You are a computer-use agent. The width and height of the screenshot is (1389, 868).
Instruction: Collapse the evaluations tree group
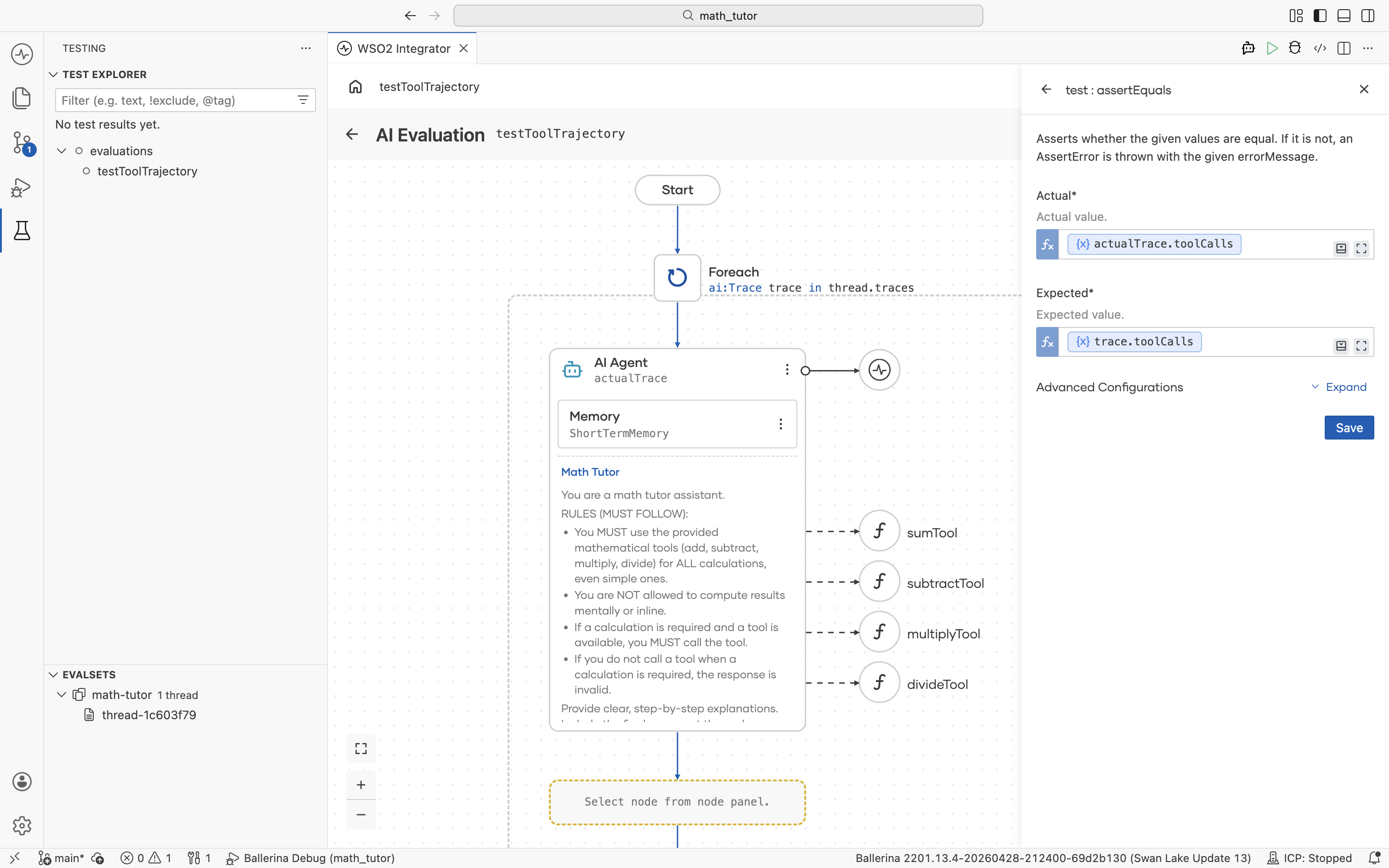pos(62,151)
